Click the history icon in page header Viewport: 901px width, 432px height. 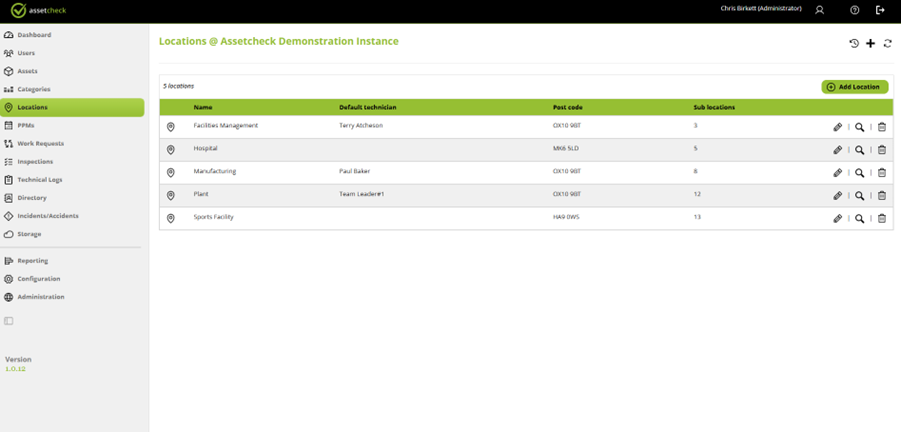click(x=854, y=44)
